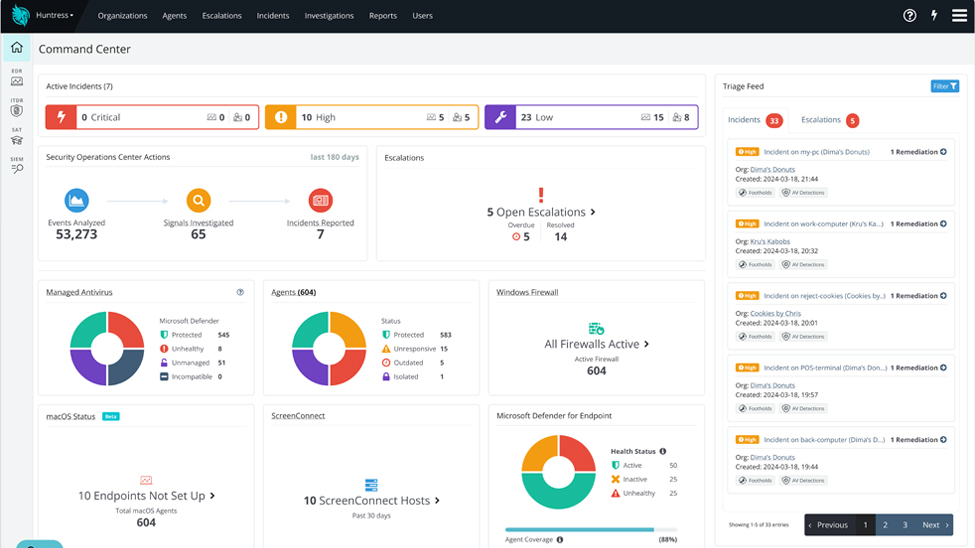Open the Agents menu
Image resolution: width=975 pixels, height=548 pixels.
[x=175, y=16]
